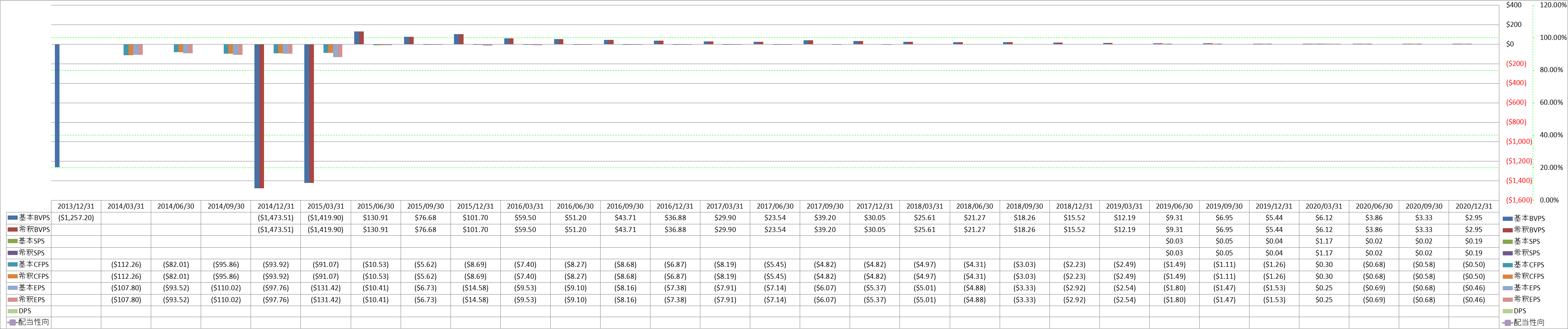
Task: Click the red 2015/03/31 希釈BVPS bar
Action: (x=312, y=113)
